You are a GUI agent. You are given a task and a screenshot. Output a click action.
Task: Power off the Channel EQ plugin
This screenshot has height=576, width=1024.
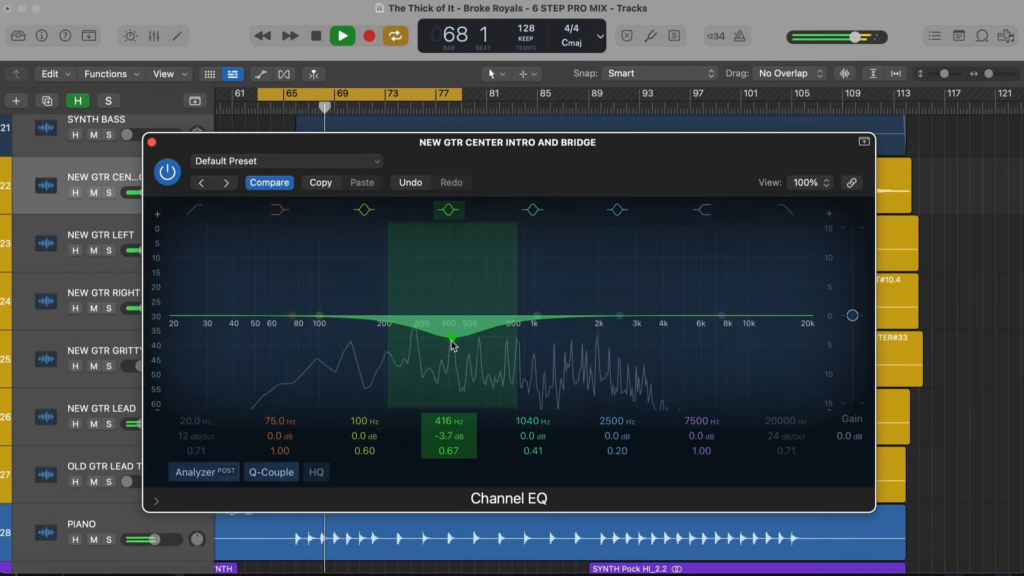coord(168,171)
